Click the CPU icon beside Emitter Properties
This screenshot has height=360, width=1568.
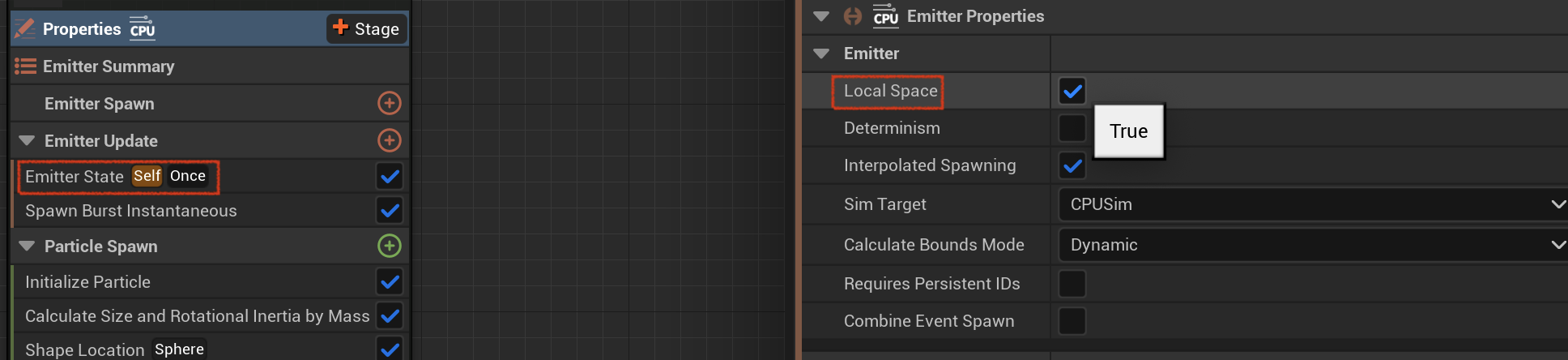885,15
